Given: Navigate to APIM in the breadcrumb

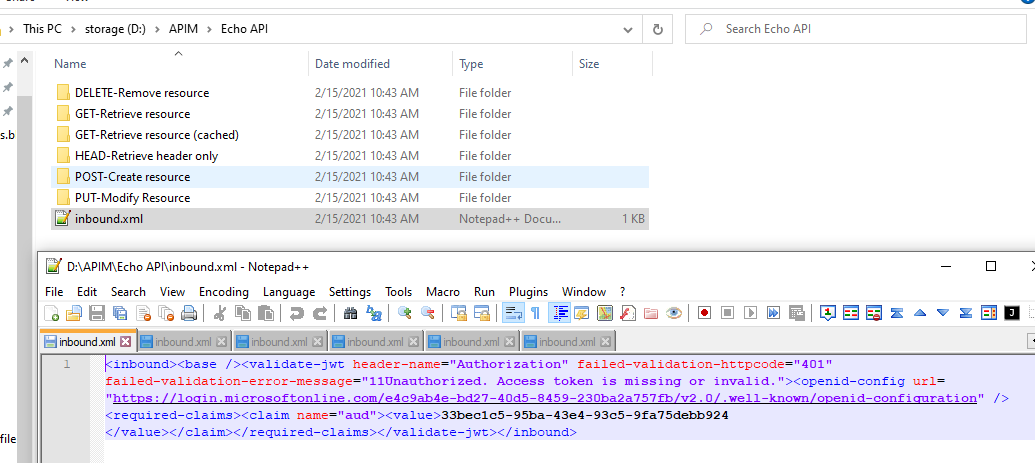Looking at the screenshot, I should [186, 29].
